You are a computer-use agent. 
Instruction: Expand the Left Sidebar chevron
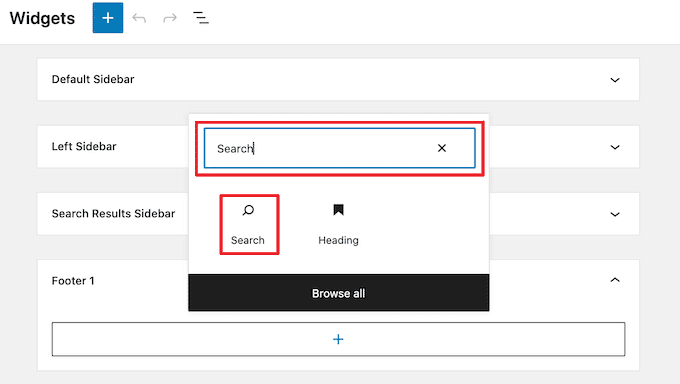[x=615, y=147]
